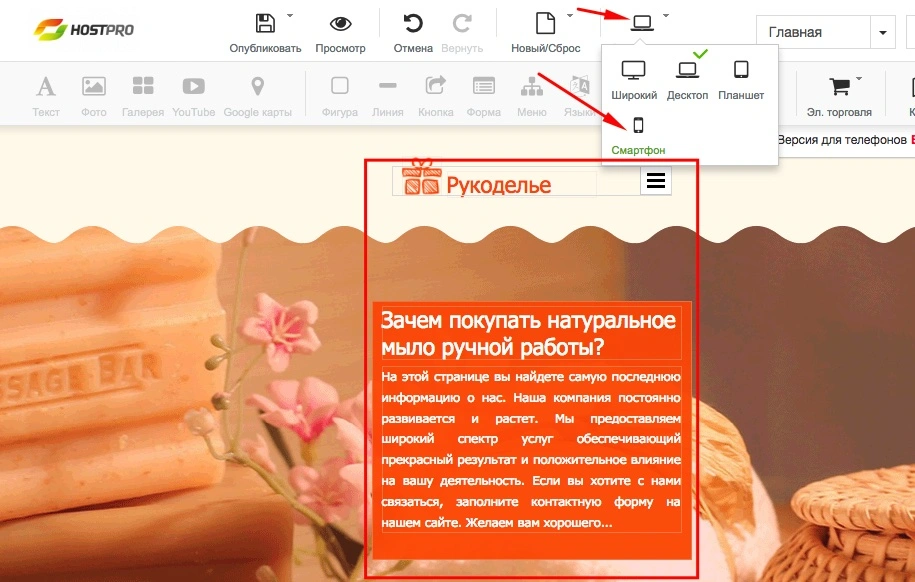Click the Опубликовать save icon
Screen dimensions: 915x582
[266, 24]
